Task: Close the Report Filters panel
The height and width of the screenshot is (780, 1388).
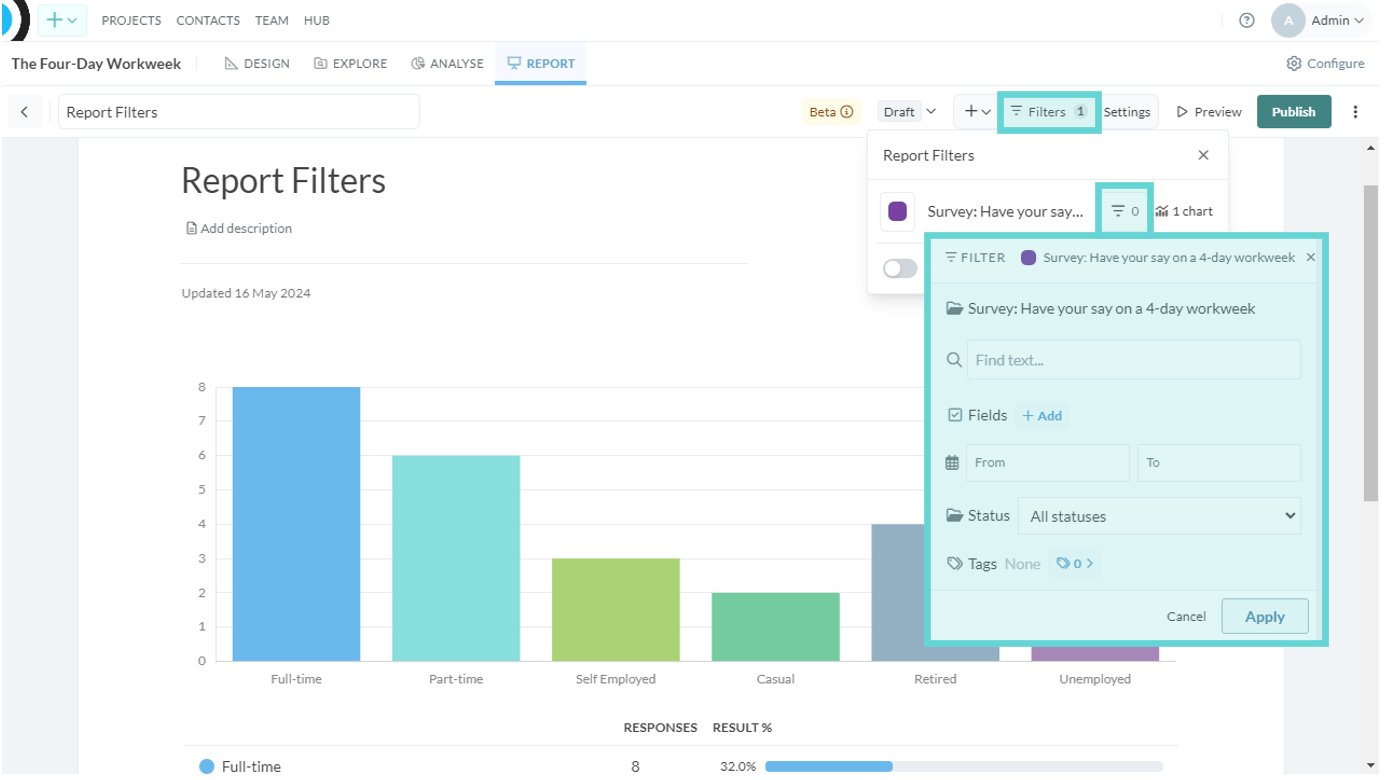Action: point(1203,155)
